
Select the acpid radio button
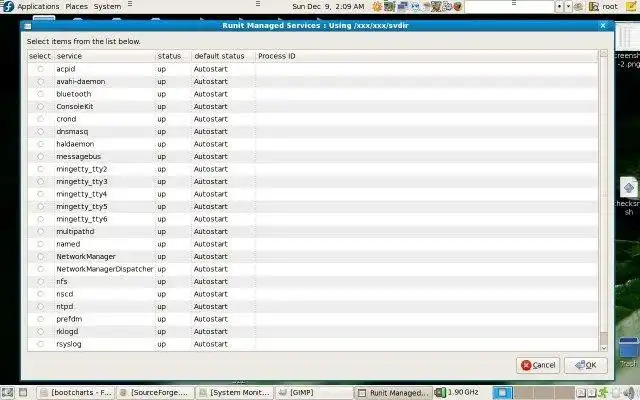pos(40,69)
